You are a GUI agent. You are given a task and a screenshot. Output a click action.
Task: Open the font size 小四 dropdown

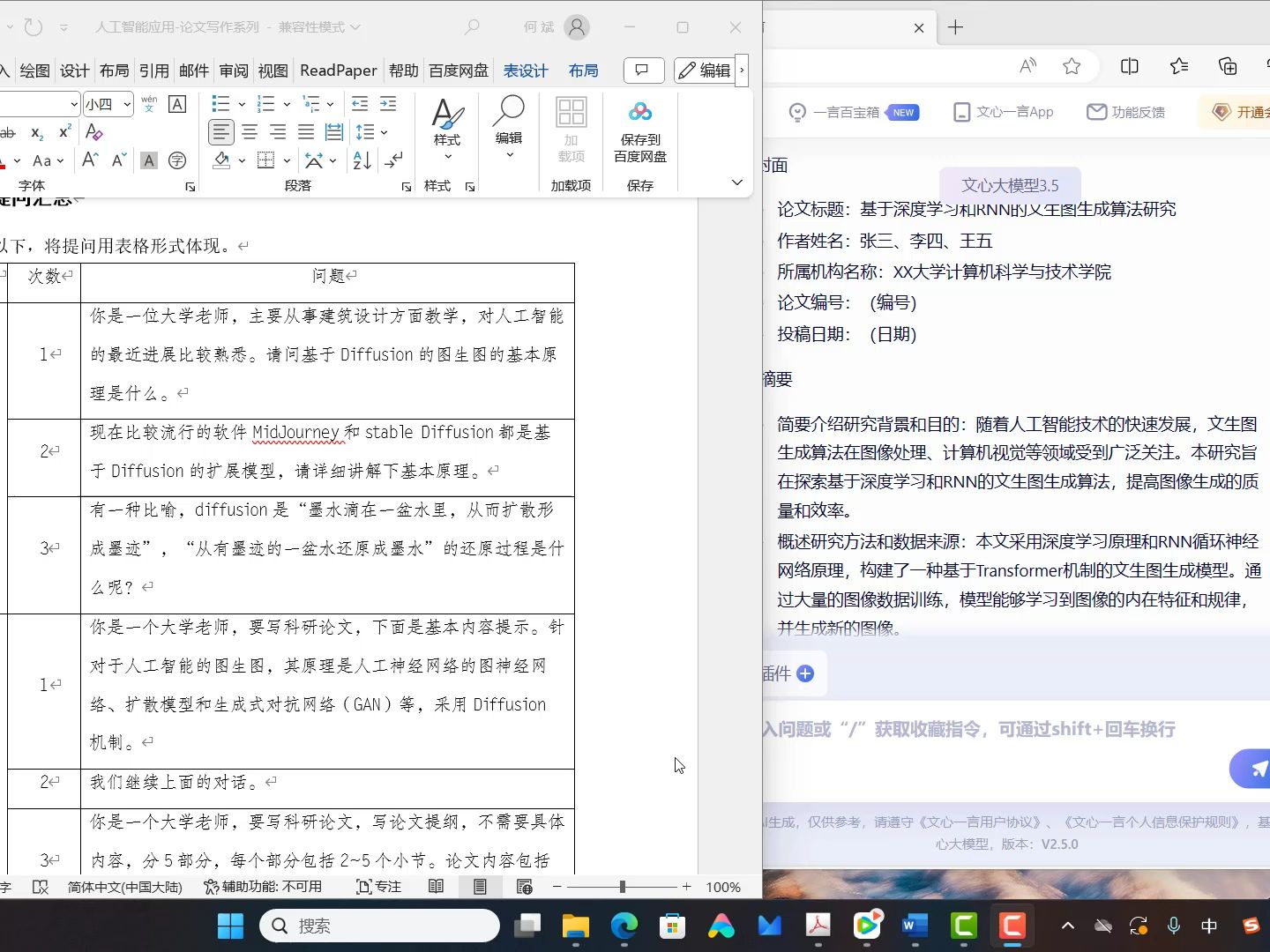pos(127,104)
